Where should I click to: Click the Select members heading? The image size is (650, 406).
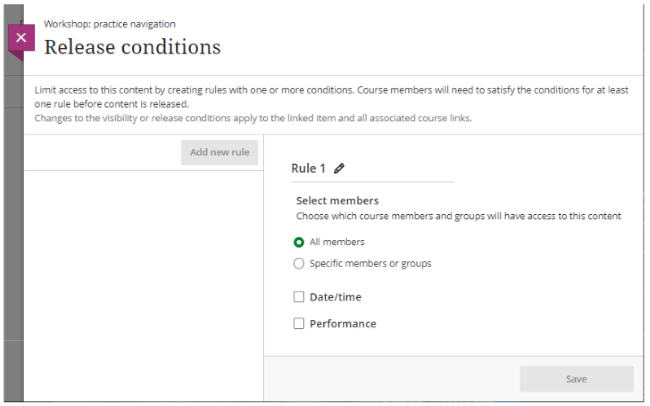337,201
